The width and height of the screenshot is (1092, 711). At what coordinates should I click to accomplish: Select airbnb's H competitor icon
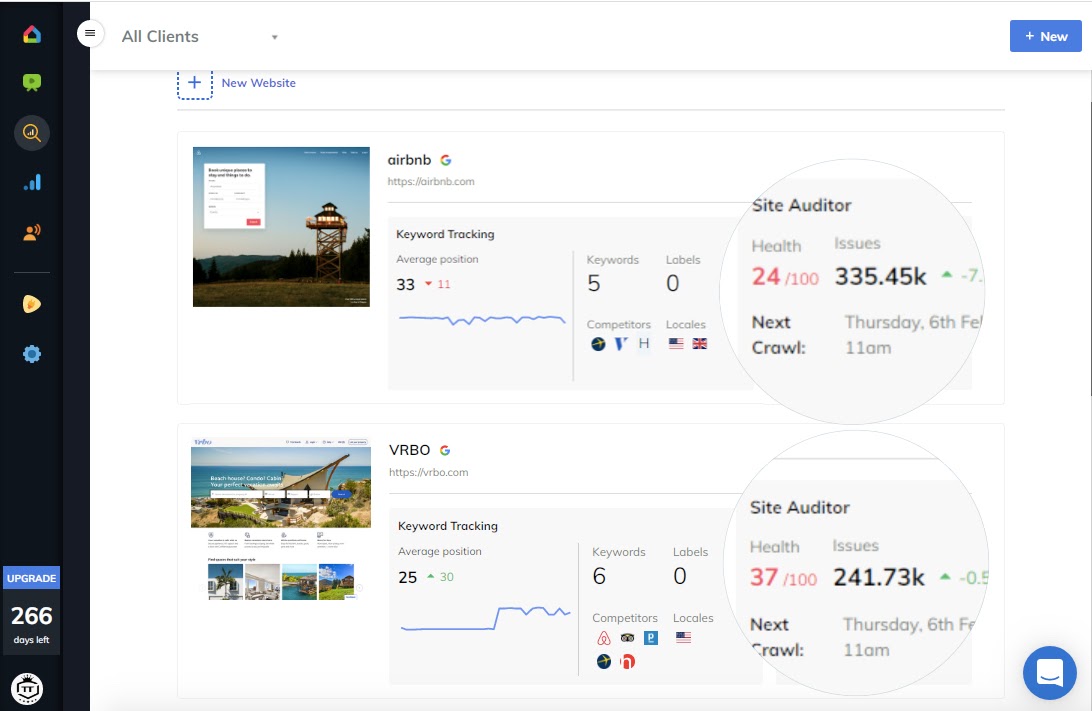[x=644, y=343]
